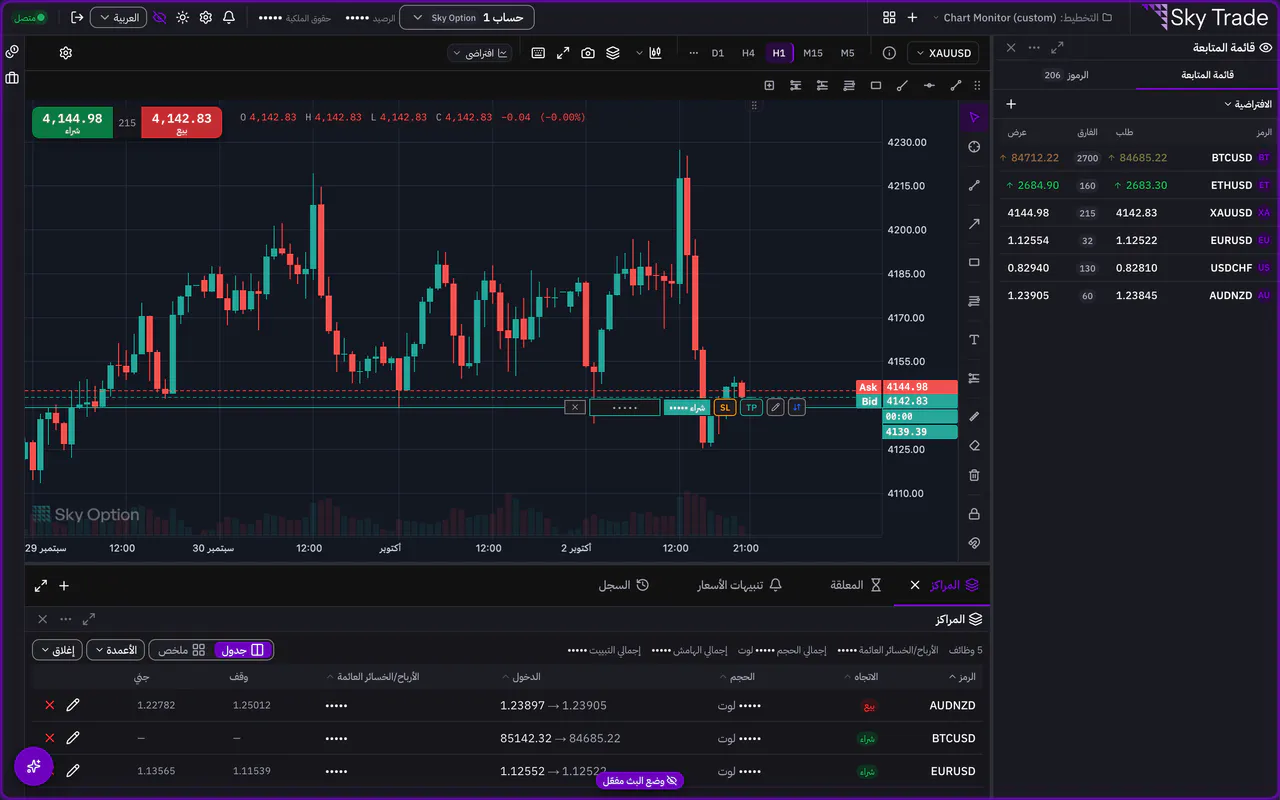The width and height of the screenshot is (1280, 800).
Task: Open chart layers icon in chart toolbar
Action: pos(613,53)
